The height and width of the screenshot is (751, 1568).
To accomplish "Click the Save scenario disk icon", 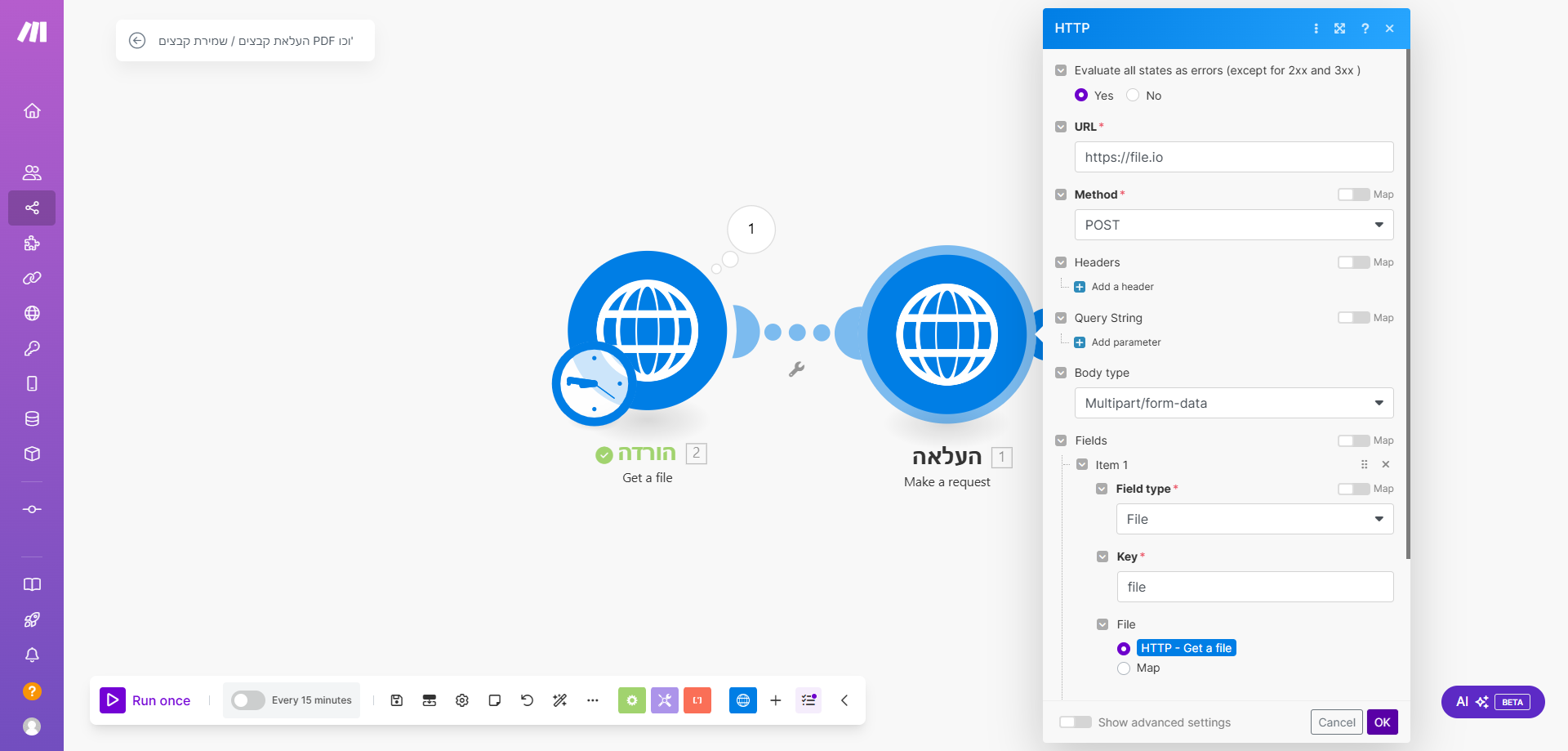I will click(397, 700).
